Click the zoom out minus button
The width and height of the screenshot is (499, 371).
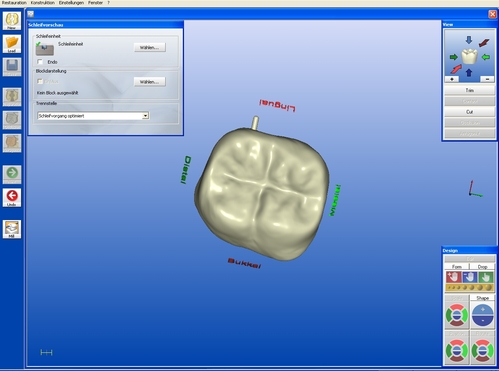[x=487, y=79]
